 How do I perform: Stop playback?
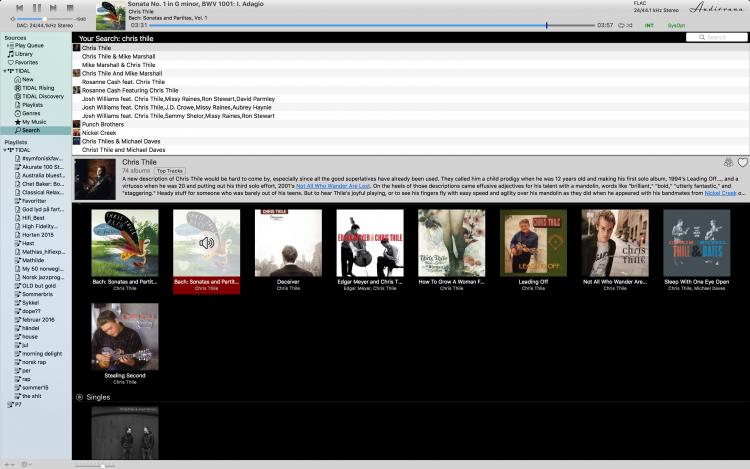click(70, 8)
